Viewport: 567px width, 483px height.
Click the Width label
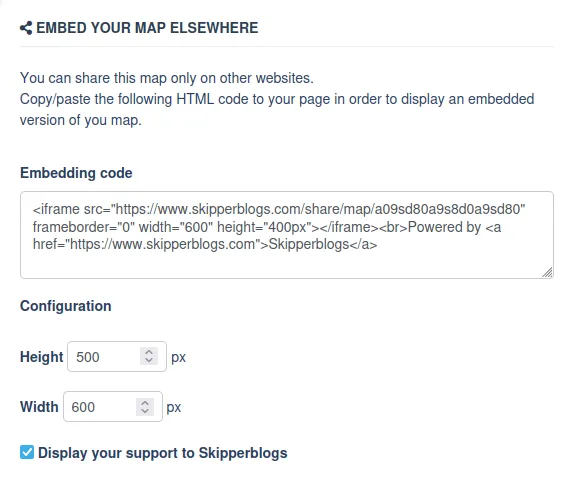point(39,407)
